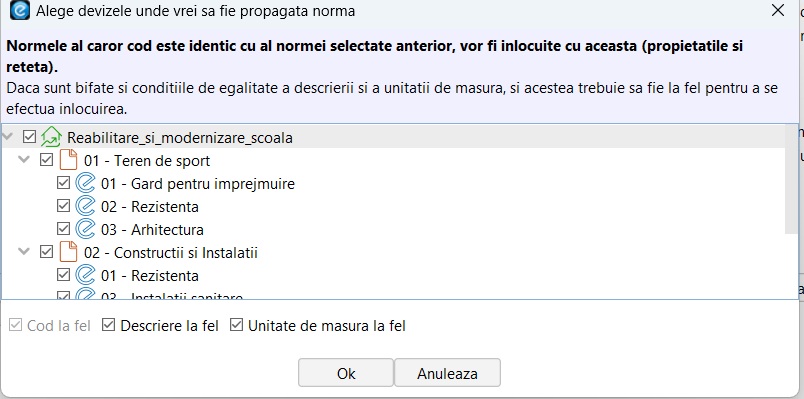Collapse the 02 - Constructii si Instalatii branch

point(24,251)
